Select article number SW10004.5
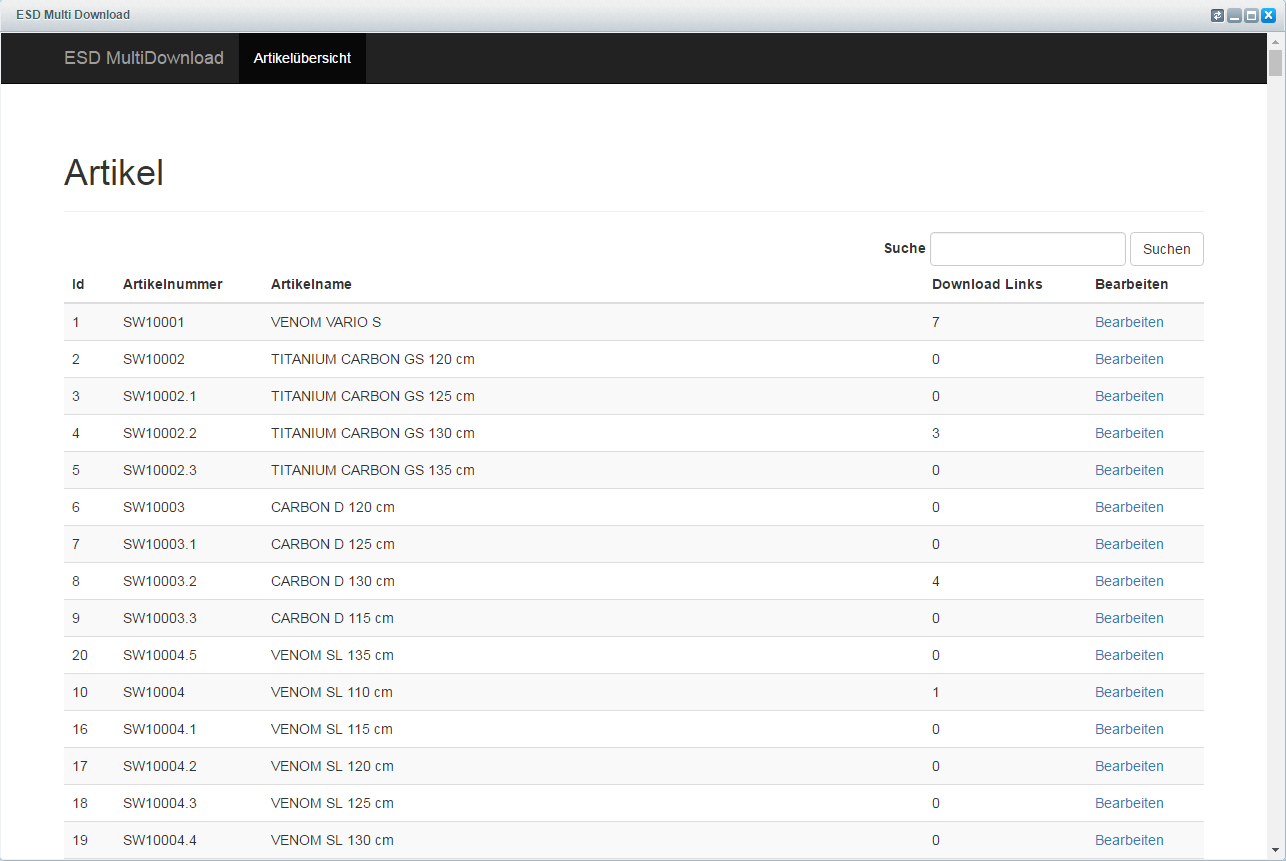Viewport: 1286px width, 861px height. tap(160, 655)
